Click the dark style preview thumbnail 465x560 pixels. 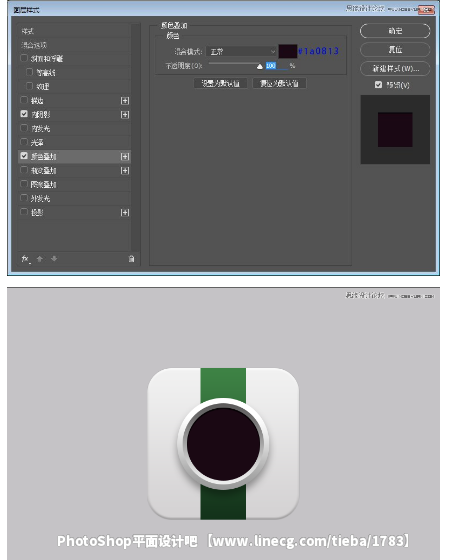click(x=395, y=130)
